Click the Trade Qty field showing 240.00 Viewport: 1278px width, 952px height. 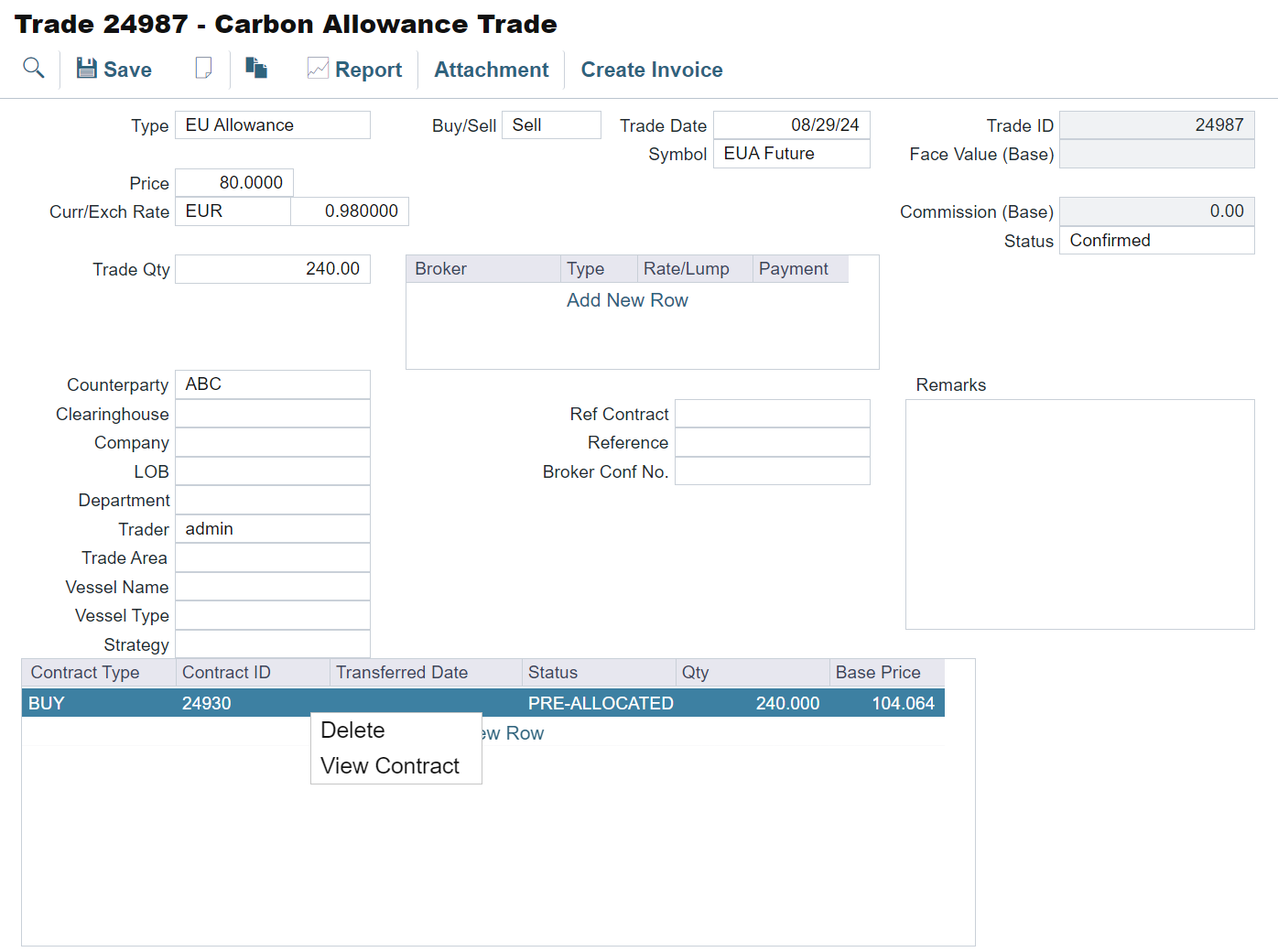272,268
